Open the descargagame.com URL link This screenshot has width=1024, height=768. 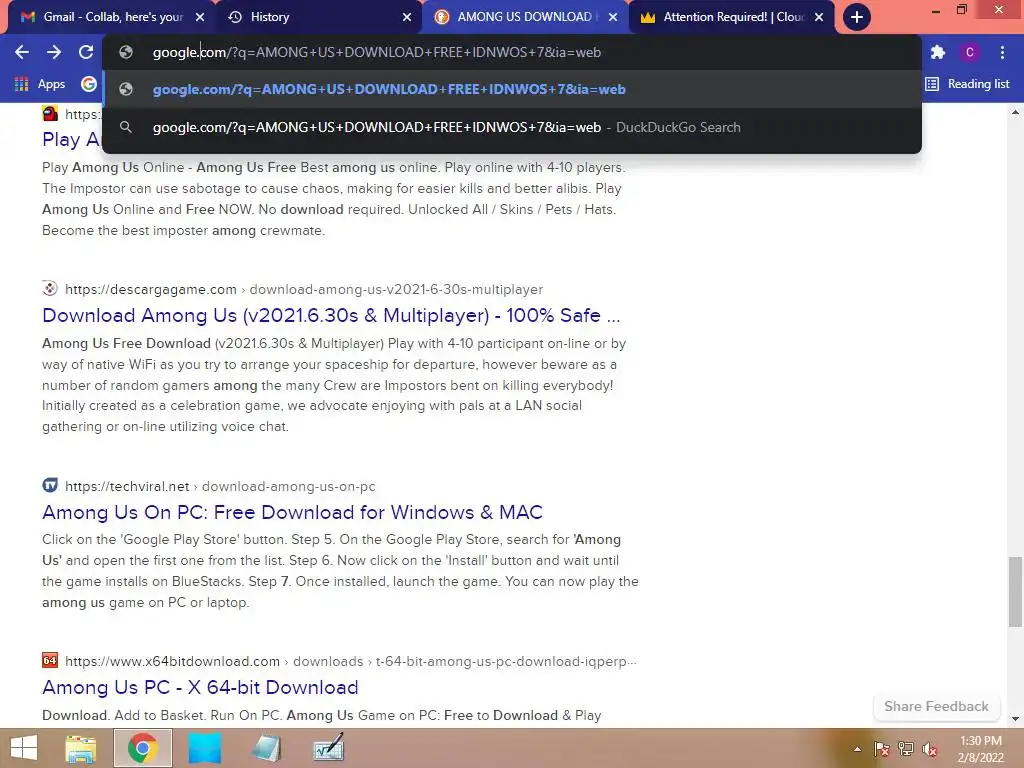pyautogui.click(x=304, y=289)
